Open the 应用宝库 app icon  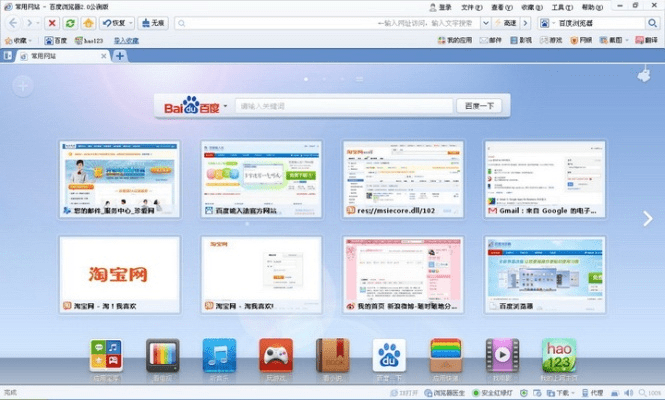[x=106, y=355]
